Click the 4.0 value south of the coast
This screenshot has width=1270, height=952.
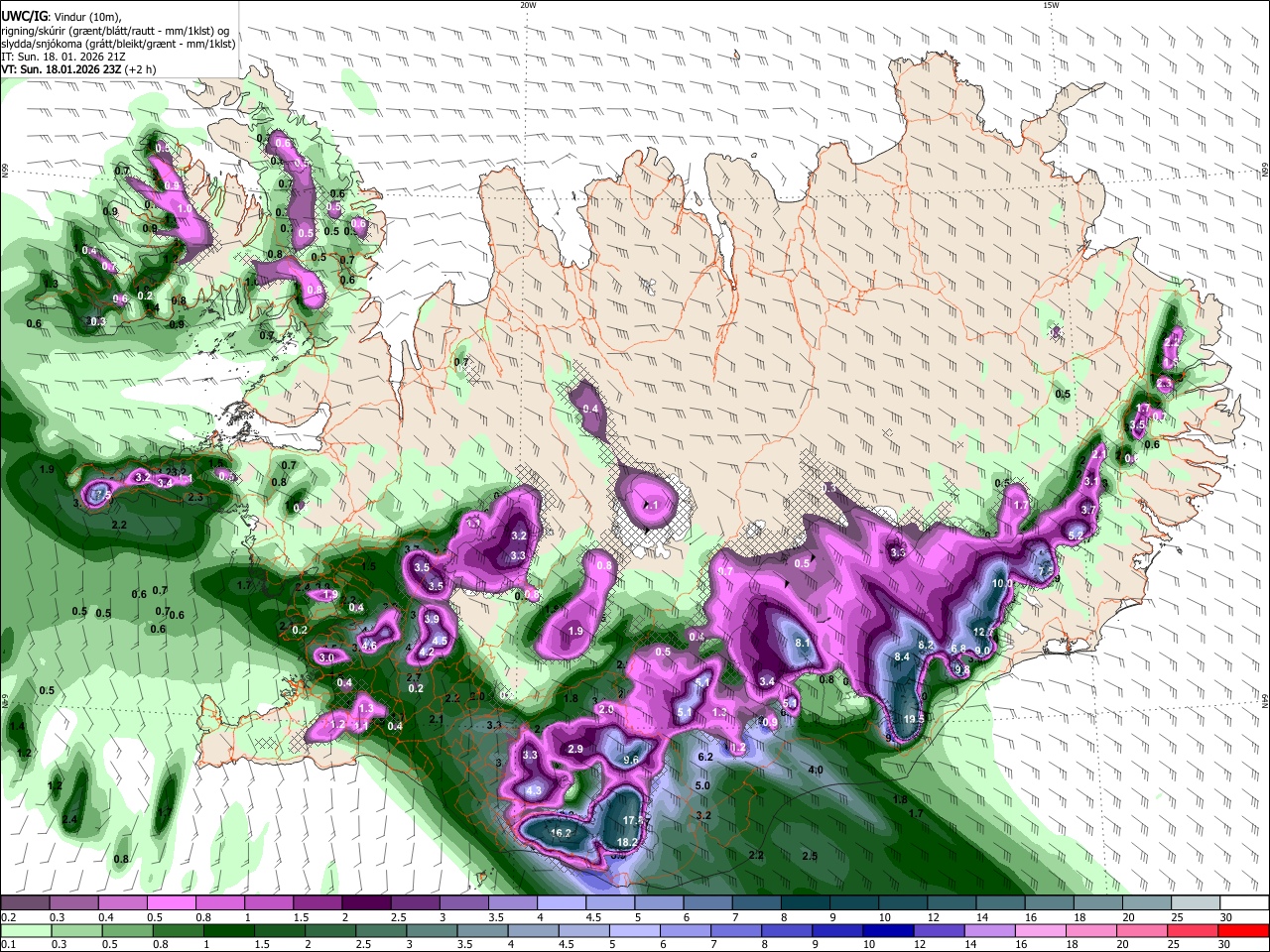click(x=816, y=770)
